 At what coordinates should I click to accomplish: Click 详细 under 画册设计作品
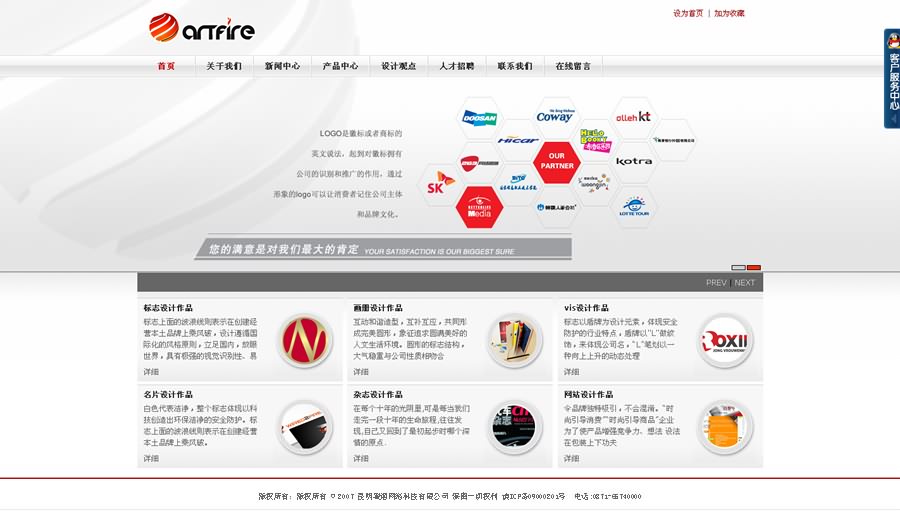[360, 372]
